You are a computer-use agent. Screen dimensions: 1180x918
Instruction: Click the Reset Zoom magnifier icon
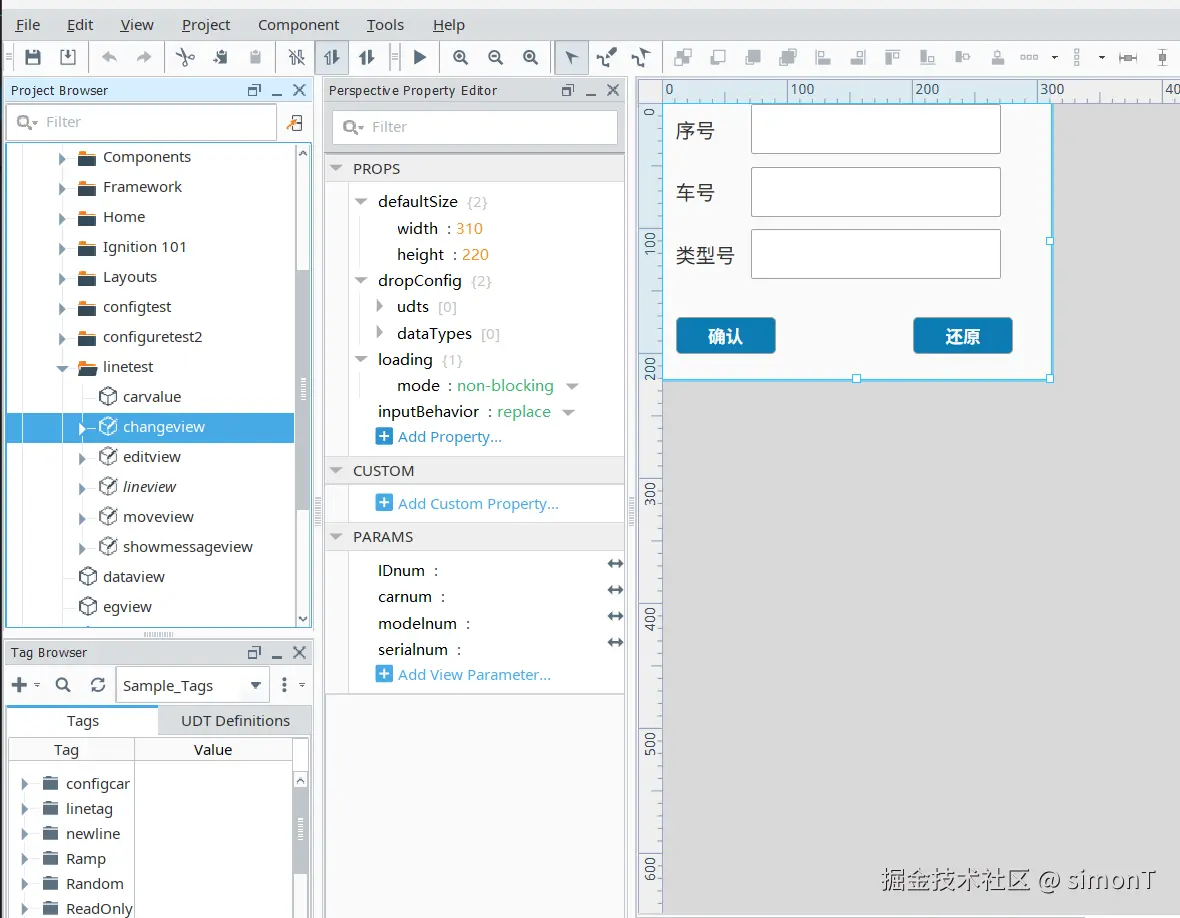tap(531, 57)
